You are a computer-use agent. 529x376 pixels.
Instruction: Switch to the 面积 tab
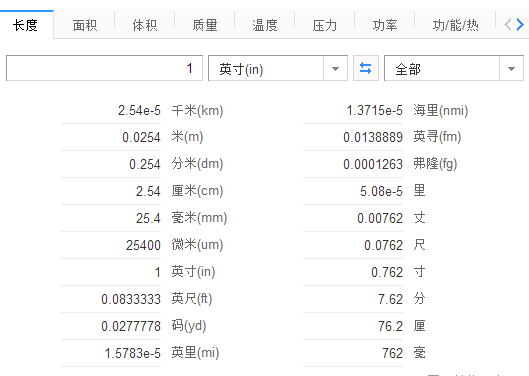coord(85,25)
